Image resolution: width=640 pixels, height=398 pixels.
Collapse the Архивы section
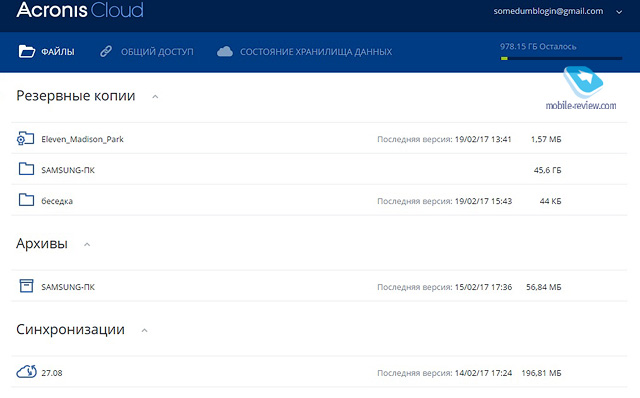pyautogui.click(x=87, y=245)
